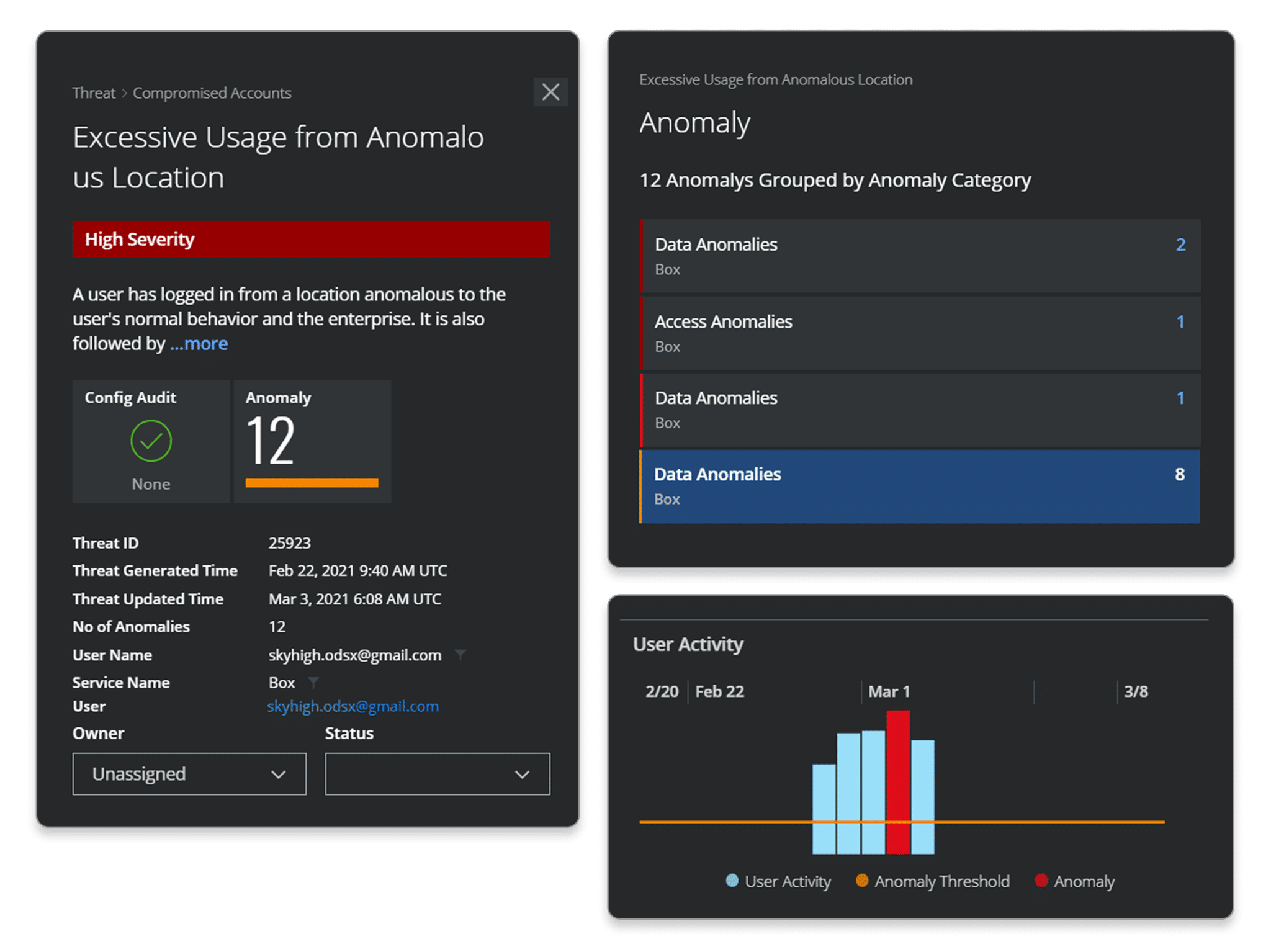Click the Anomaly Threshold legend dot

click(861, 881)
